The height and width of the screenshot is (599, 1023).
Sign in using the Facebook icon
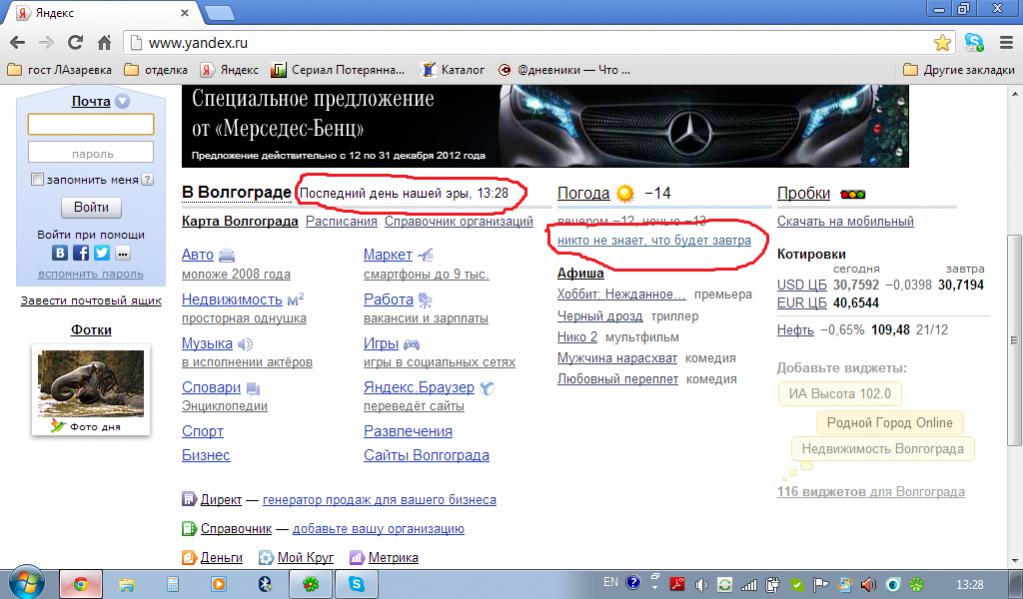coord(81,253)
